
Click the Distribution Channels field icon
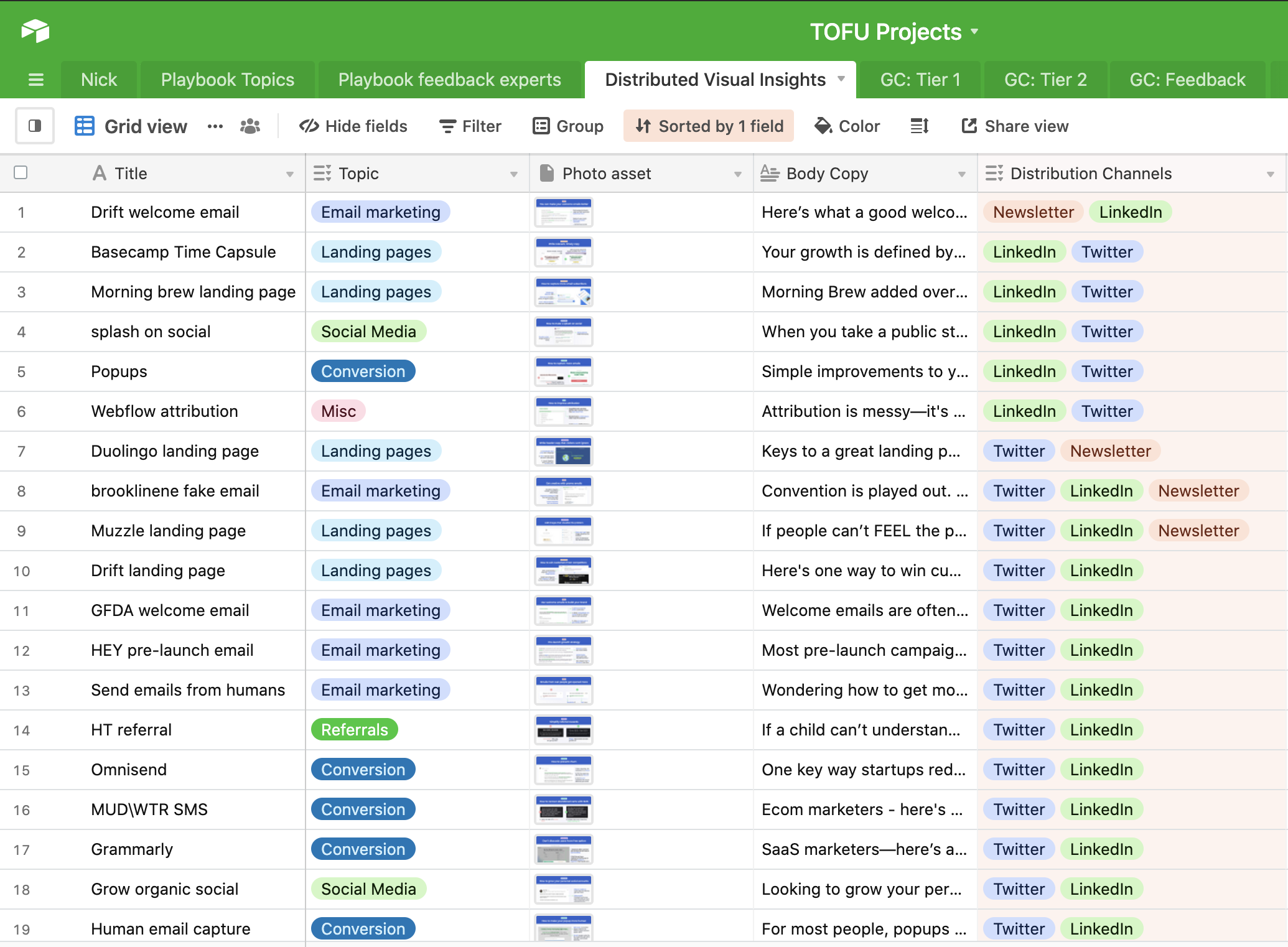(994, 173)
